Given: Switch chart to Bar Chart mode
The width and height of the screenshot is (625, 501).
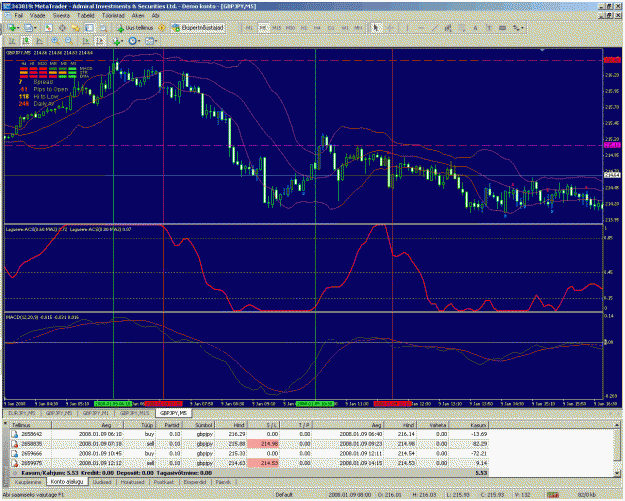Looking at the screenshot, I should point(12,41).
